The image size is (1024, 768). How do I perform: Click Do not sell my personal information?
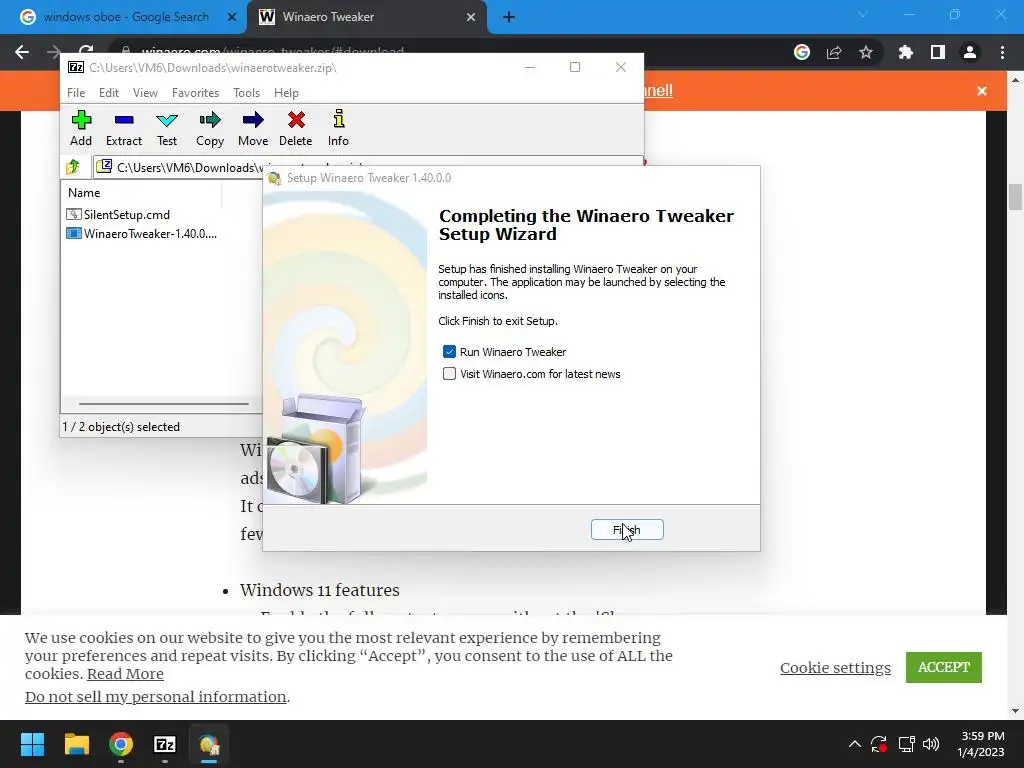tap(155, 697)
